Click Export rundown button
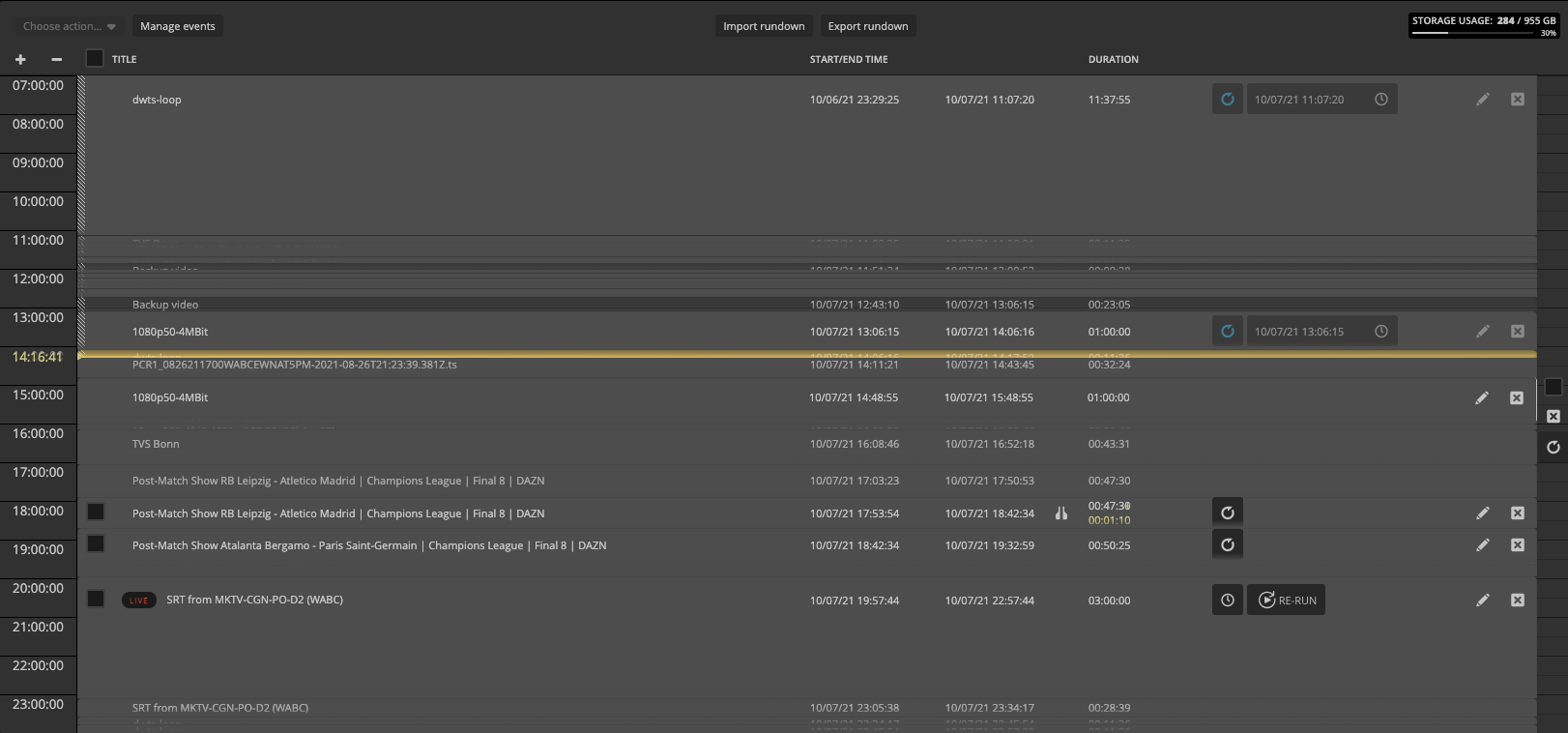1568x733 pixels. (x=867, y=26)
